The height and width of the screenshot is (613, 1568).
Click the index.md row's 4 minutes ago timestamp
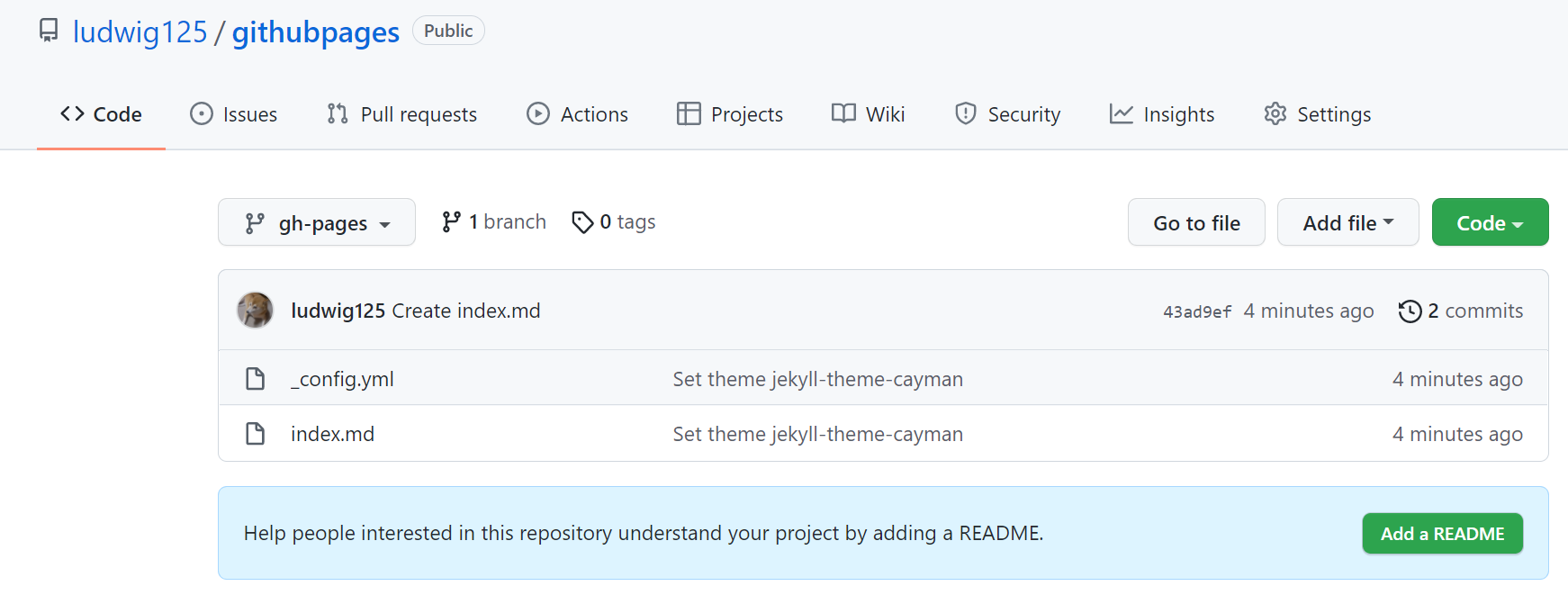pyautogui.click(x=1458, y=434)
